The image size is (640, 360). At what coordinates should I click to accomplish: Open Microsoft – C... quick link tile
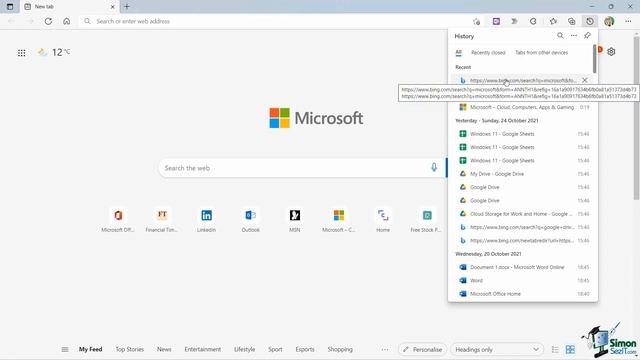point(339,220)
